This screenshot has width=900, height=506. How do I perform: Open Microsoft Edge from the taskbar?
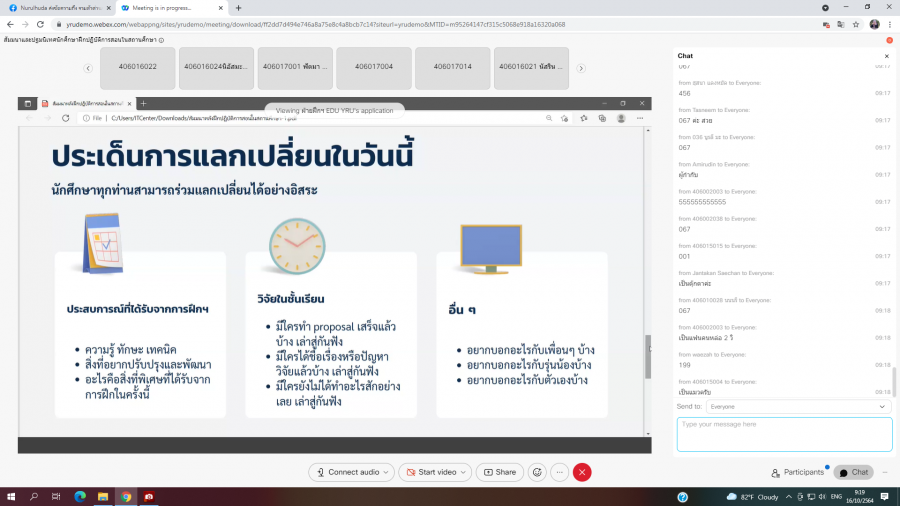click(79, 496)
